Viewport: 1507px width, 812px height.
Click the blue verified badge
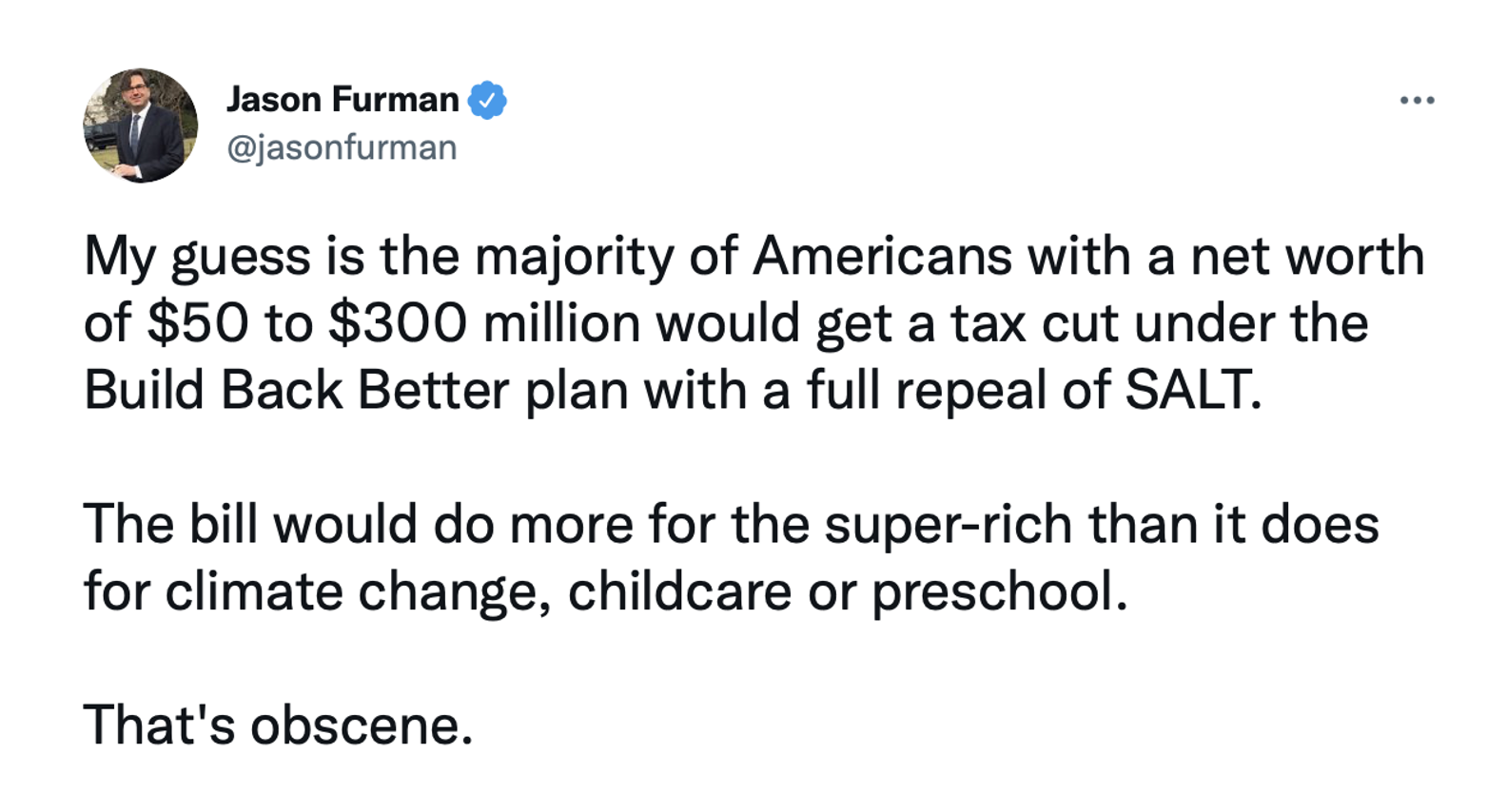coord(487,100)
